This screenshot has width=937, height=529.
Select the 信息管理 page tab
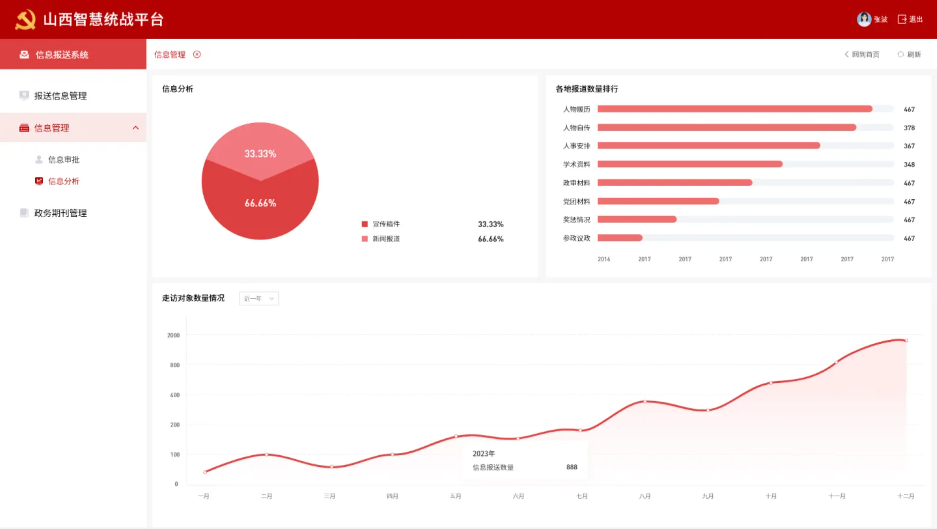(170, 55)
